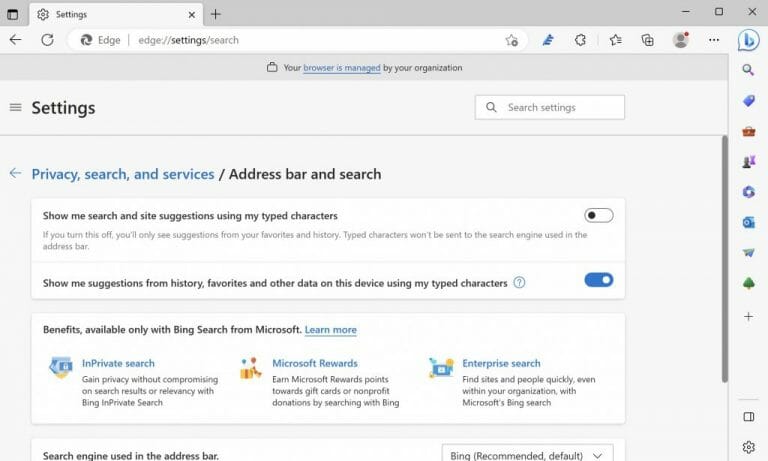The height and width of the screenshot is (461, 768).
Task: Click the 'Search engine used in the address bar.' label
Action: [x=131, y=456]
